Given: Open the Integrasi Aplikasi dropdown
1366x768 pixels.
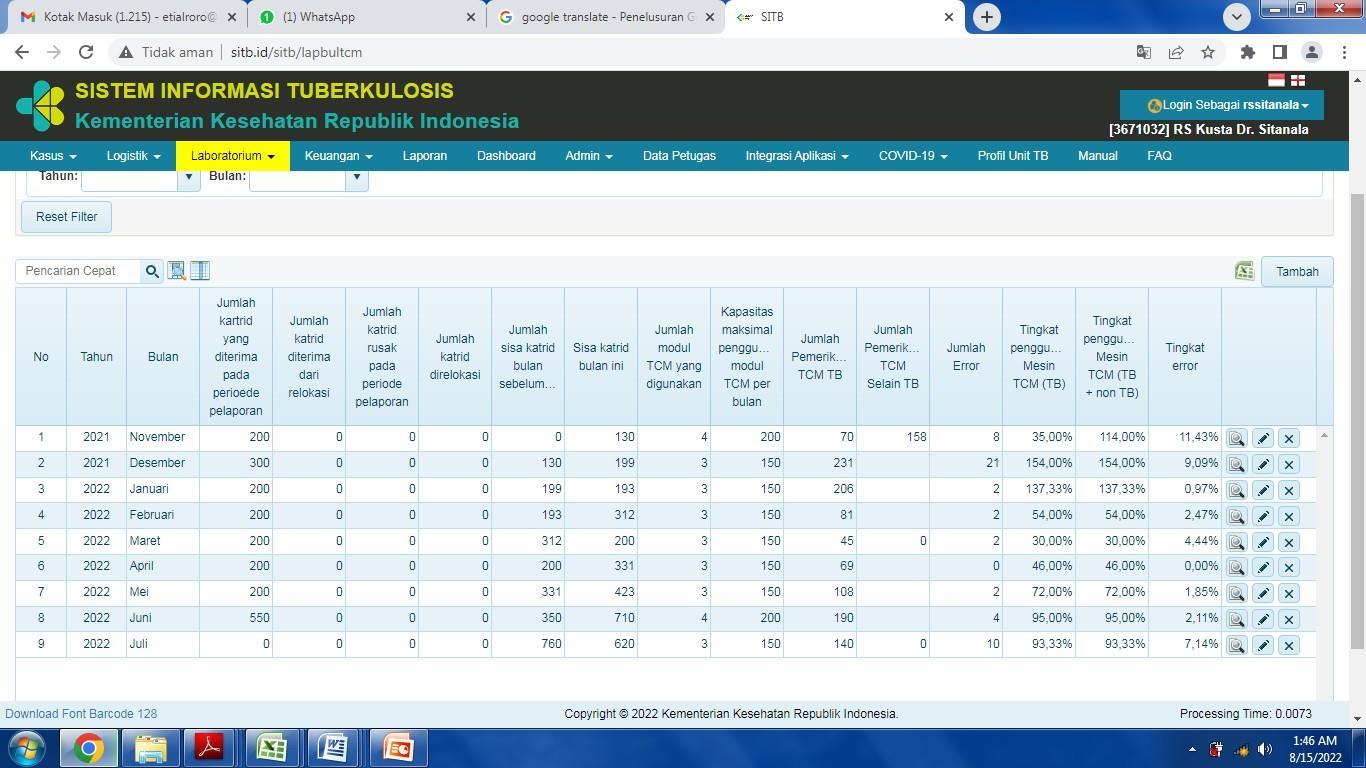Looking at the screenshot, I should pos(796,156).
